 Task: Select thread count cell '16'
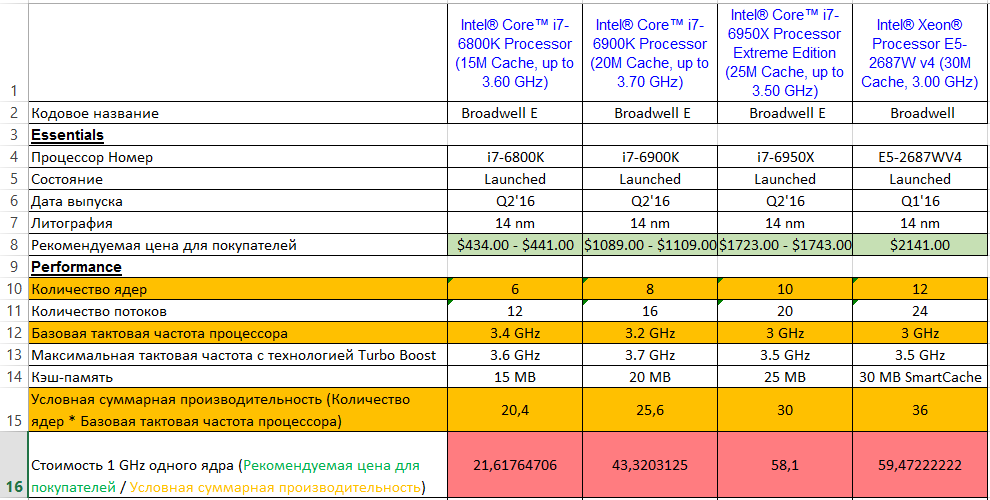click(650, 311)
